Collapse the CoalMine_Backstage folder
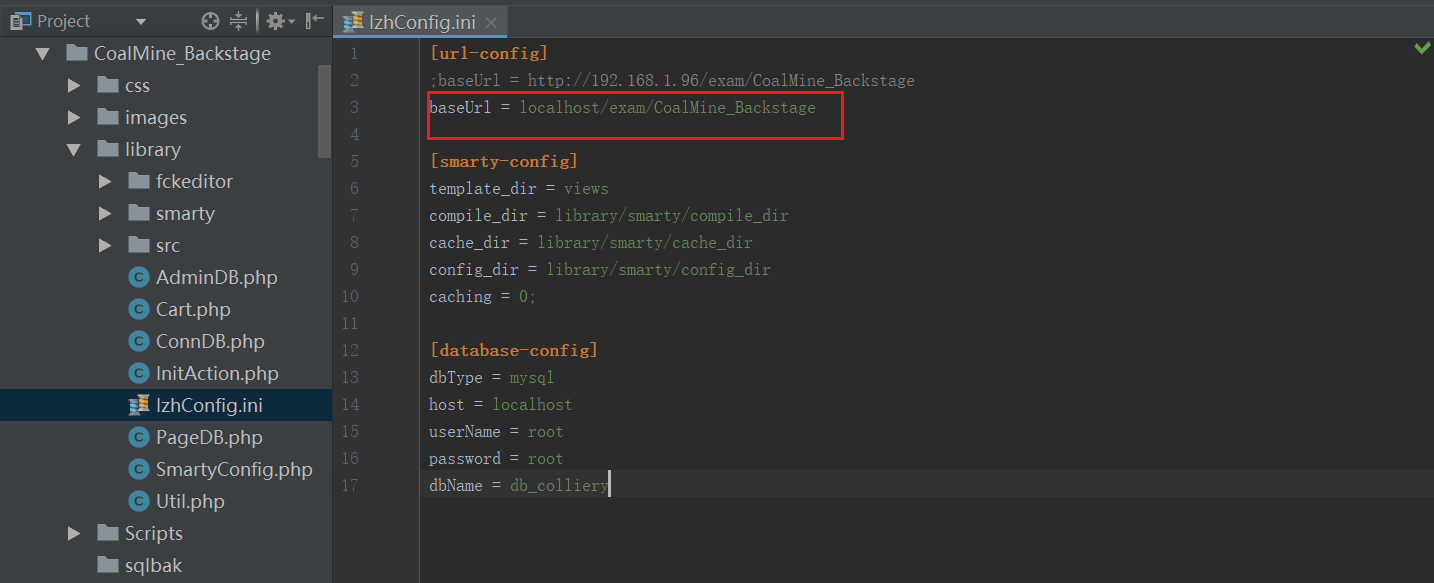This screenshot has width=1434, height=583. [42, 54]
